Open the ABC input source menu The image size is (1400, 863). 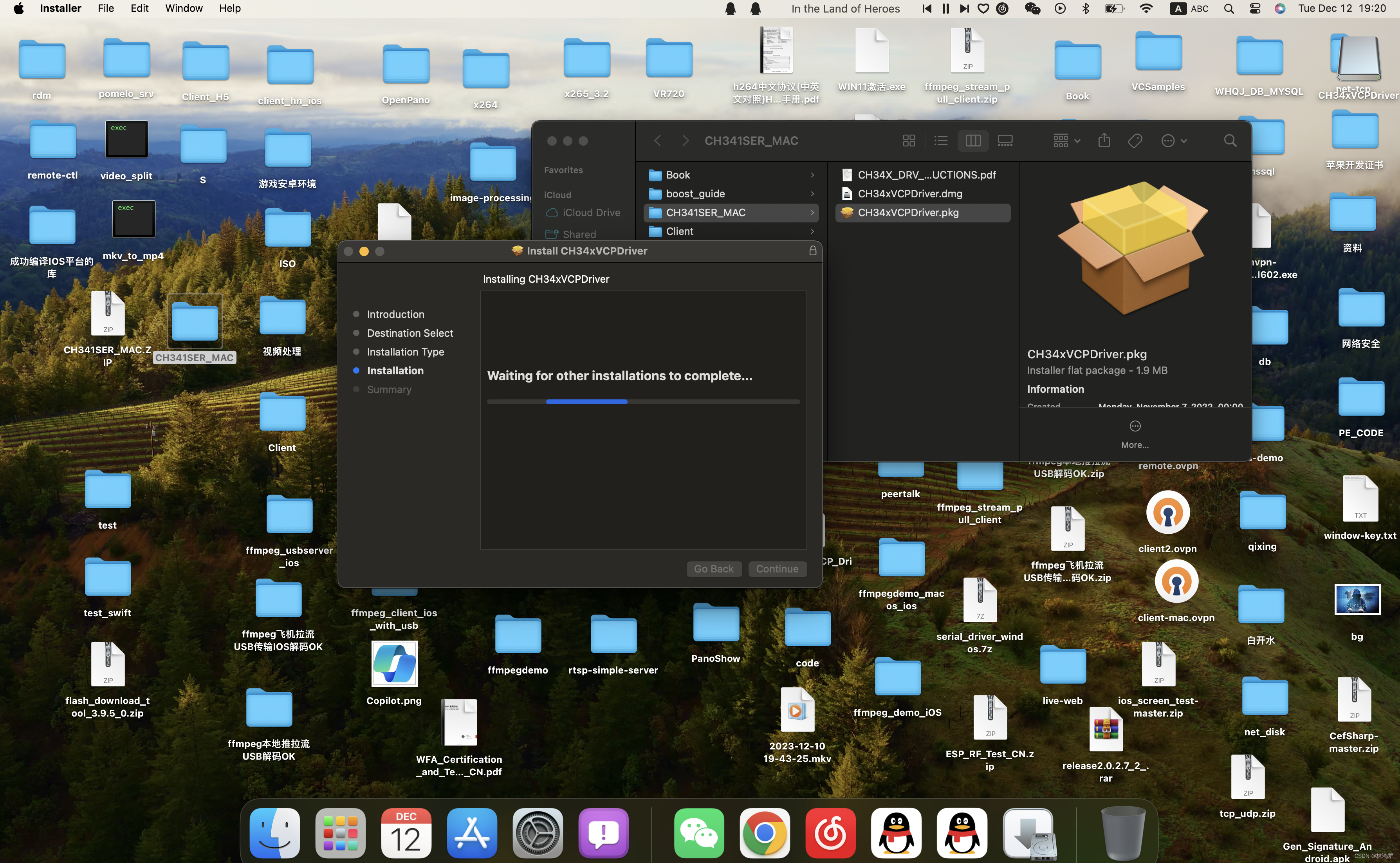(1189, 9)
